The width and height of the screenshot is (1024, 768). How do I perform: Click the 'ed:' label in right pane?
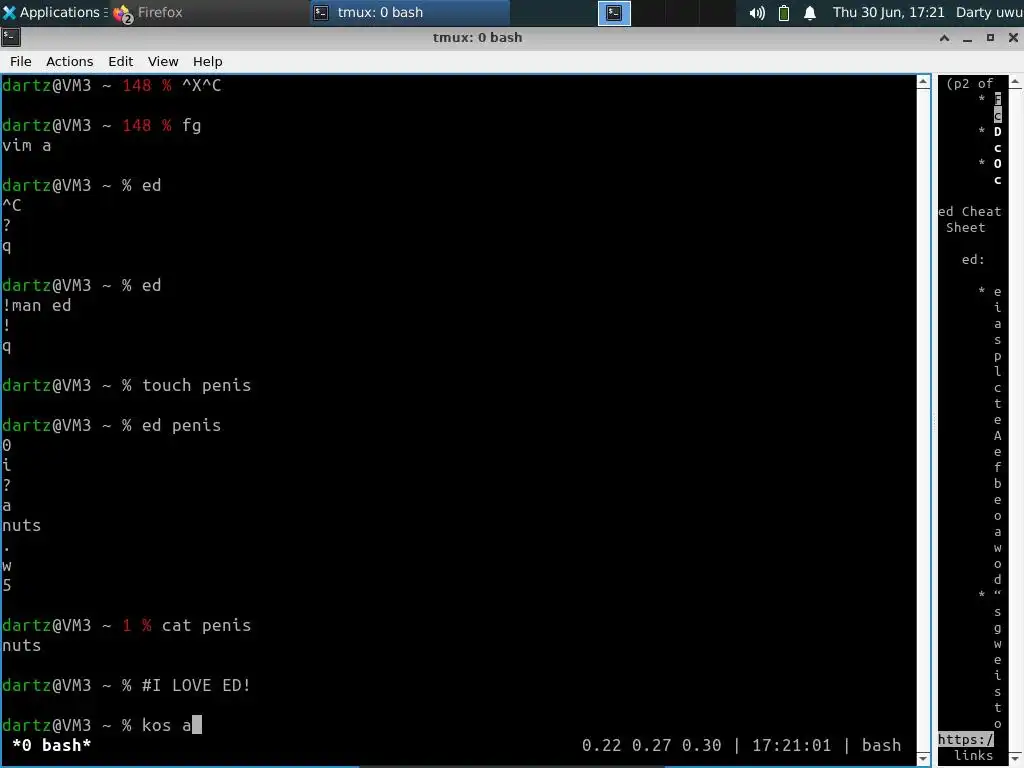(973, 259)
